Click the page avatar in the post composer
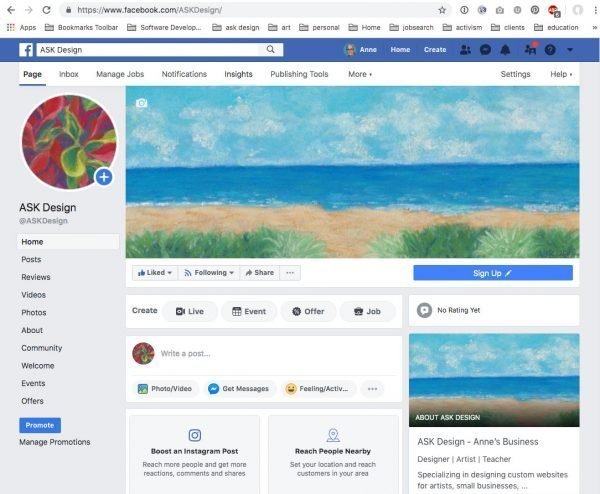600x494 pixels. 143,353
